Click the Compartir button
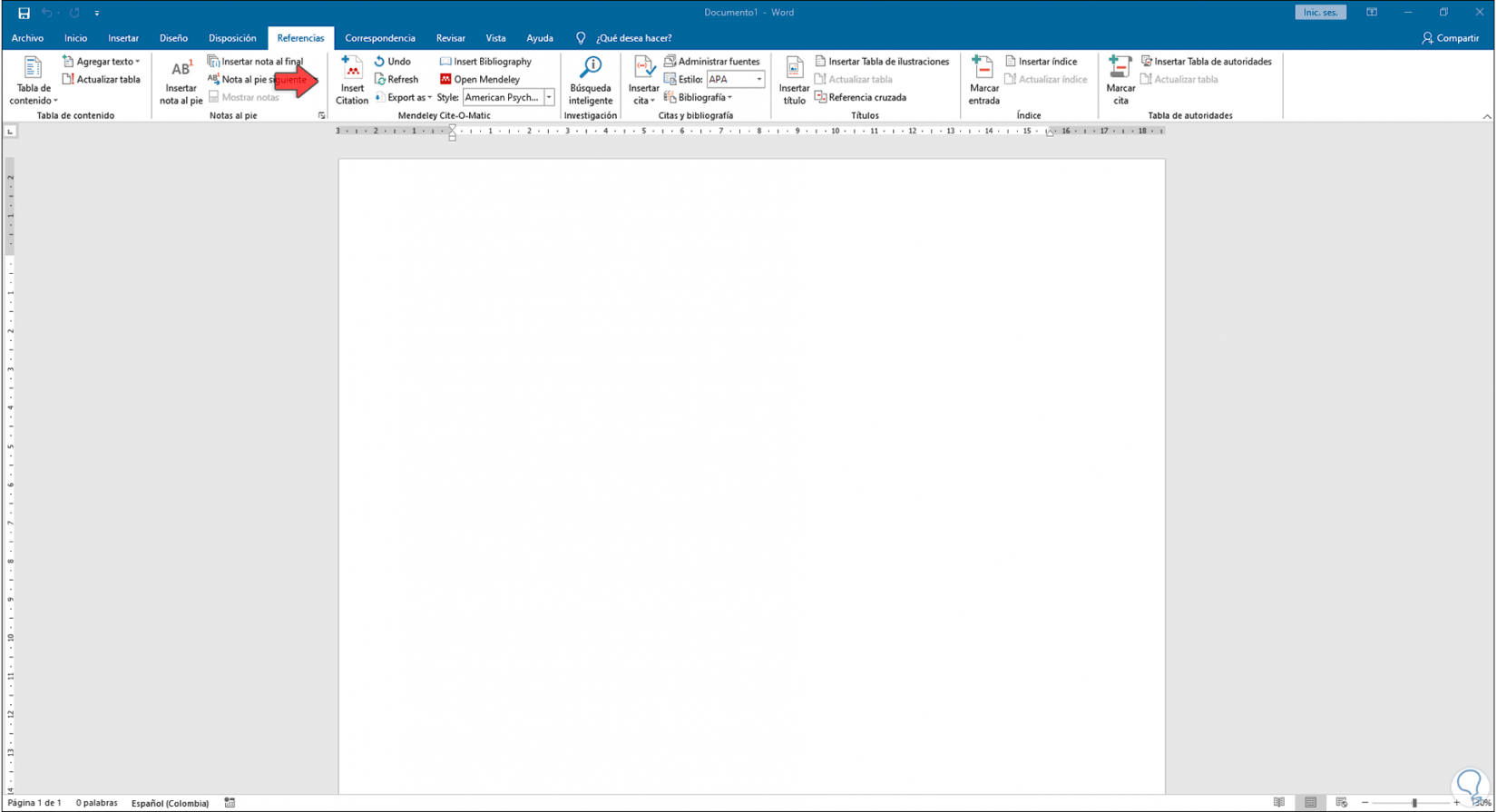Image resolution: width=1497 pixels, height=812 pixels. 1450,38
